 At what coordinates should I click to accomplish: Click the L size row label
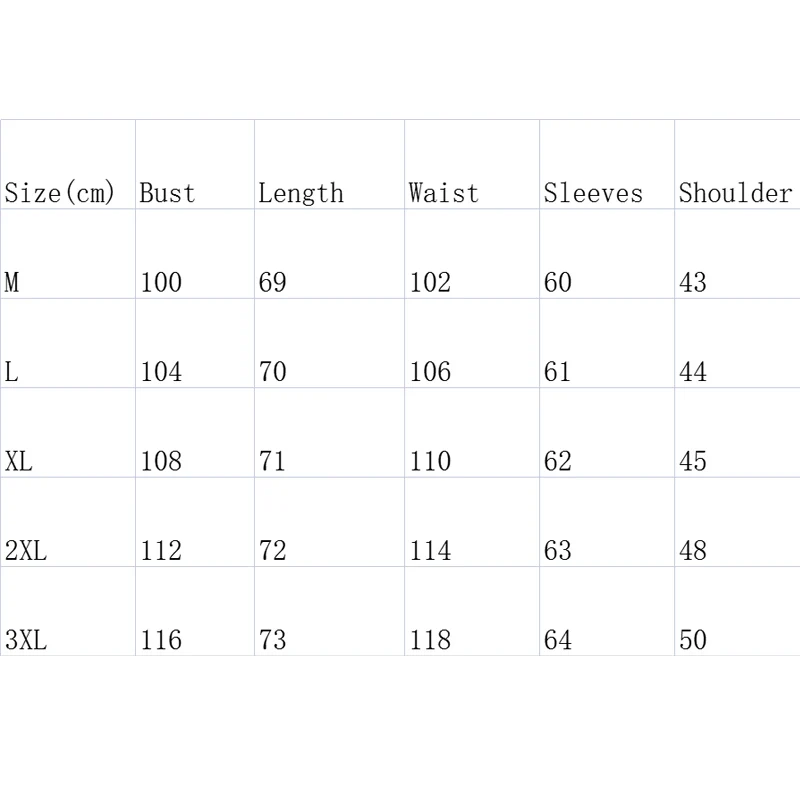[x=68, y=343]
